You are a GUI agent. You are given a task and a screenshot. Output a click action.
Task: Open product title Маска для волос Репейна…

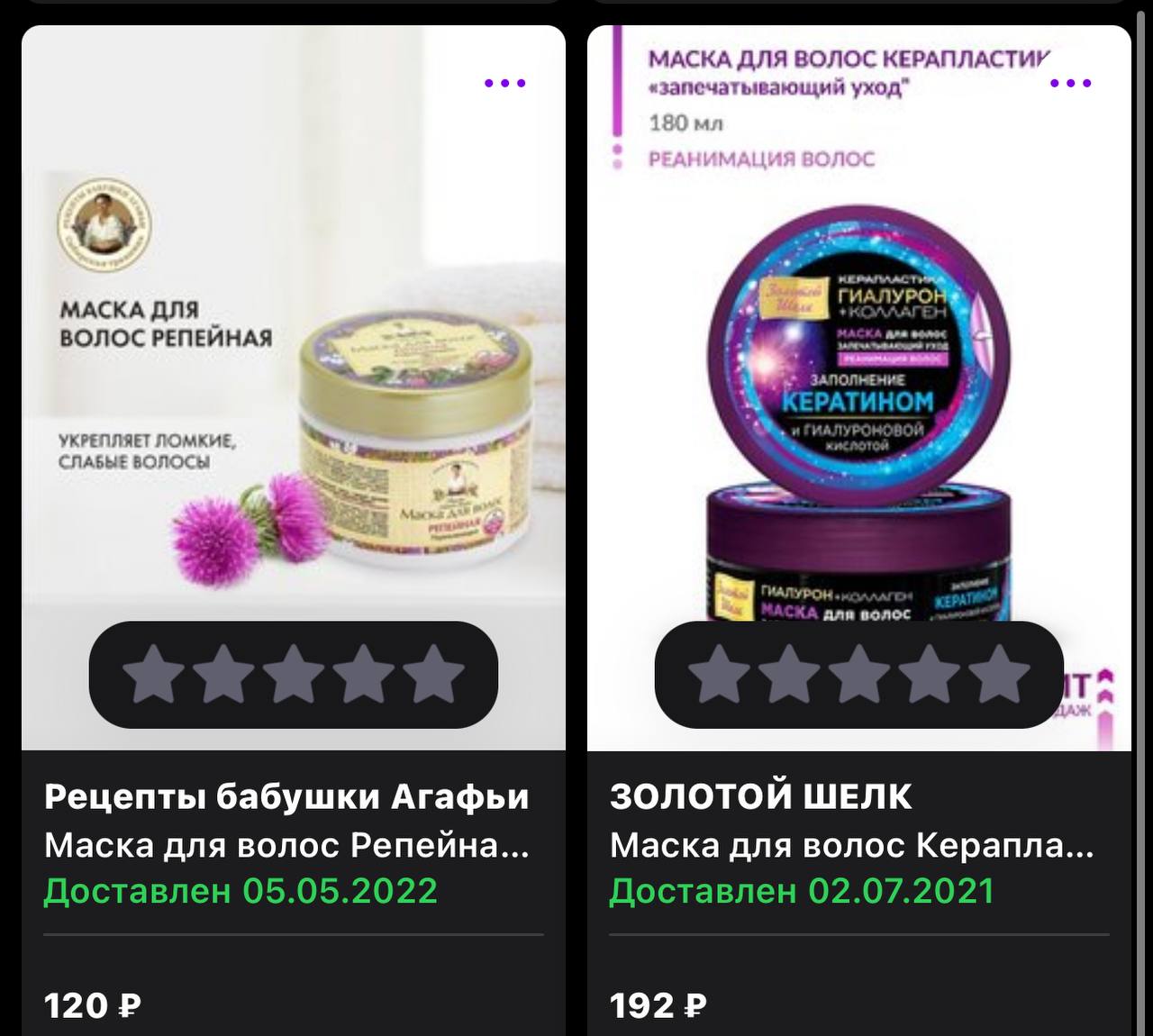point(286,845)
